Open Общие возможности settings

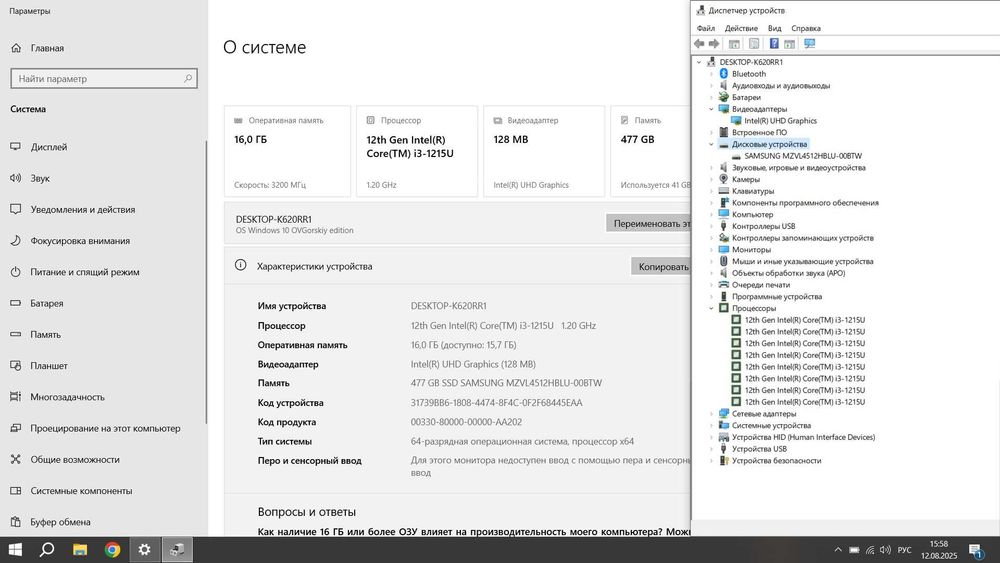(x=75, y=459)
